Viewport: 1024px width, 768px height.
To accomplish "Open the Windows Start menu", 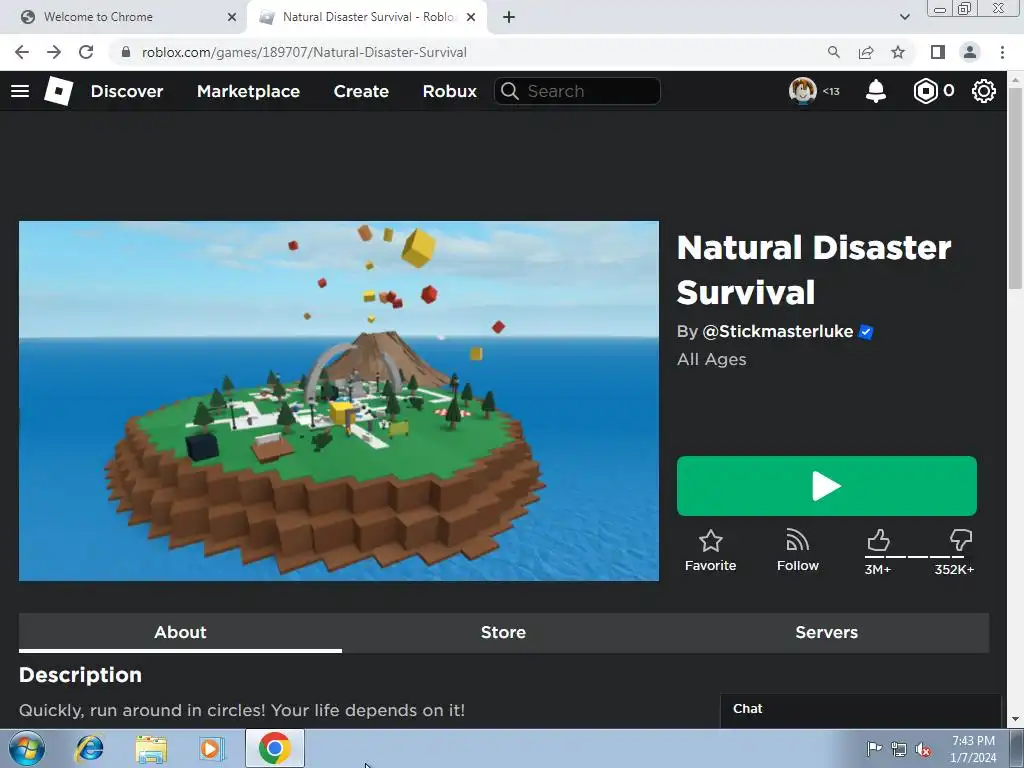I will 27,748.
